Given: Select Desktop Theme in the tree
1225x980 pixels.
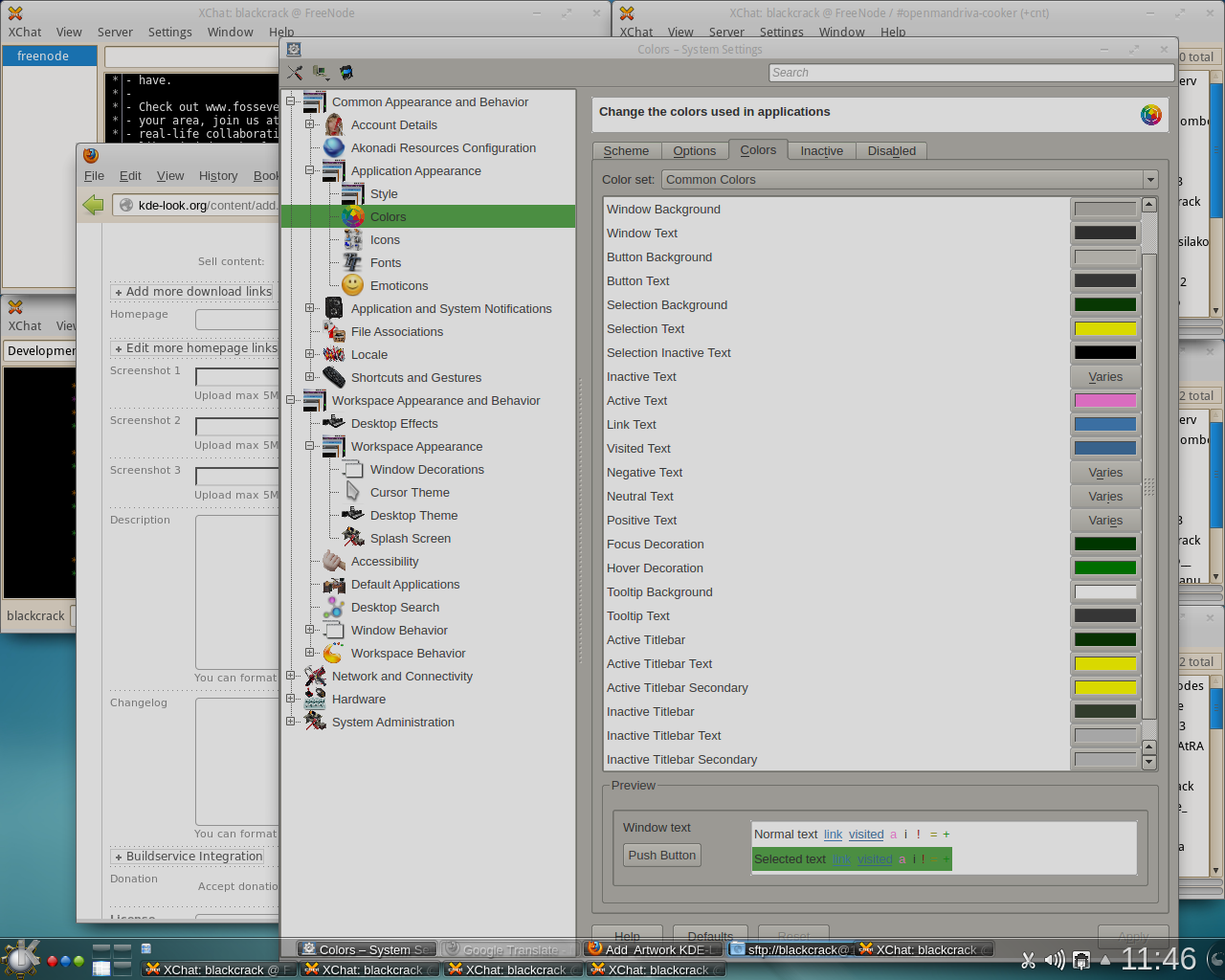Looking at the screenshot, I should pyautogui.click(x=413, y=515).
